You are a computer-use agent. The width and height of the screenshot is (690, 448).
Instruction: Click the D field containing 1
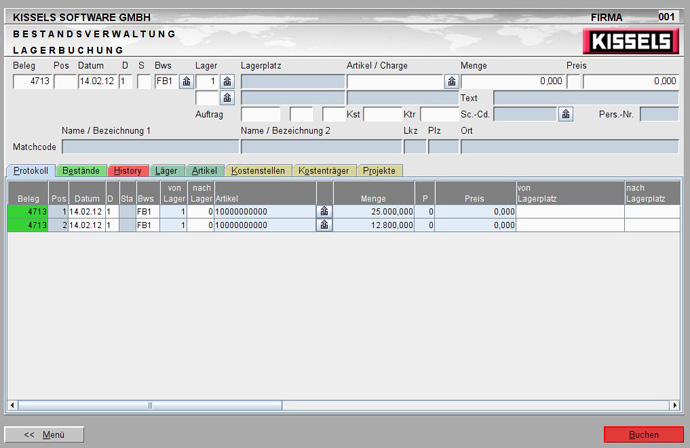(126, 81)
